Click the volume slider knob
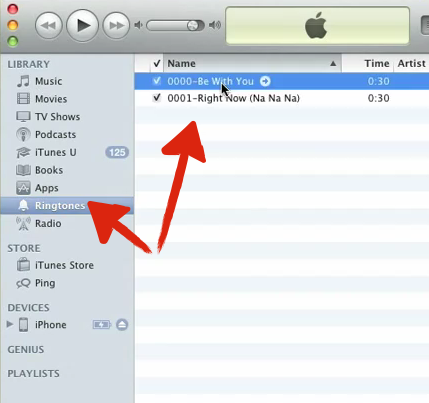Screen dimensions: 429x403 [x=193, y=26]
